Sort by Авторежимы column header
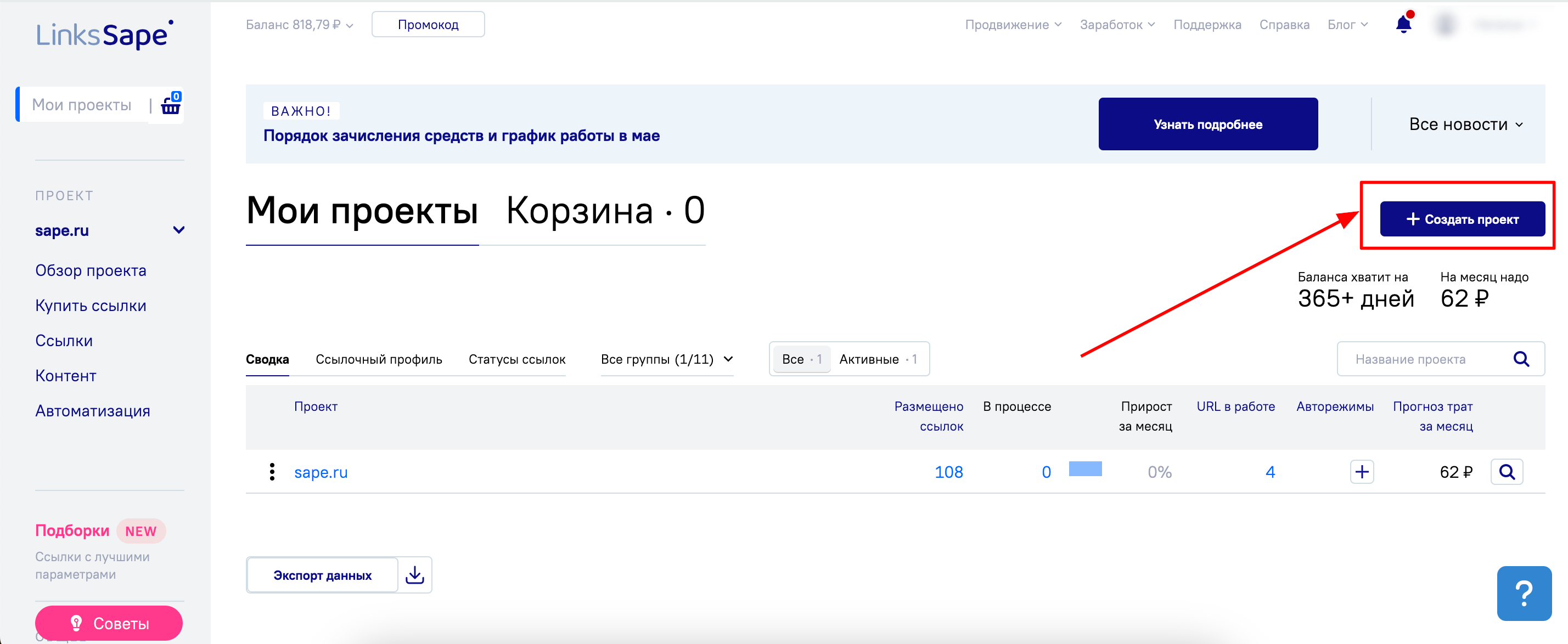The image size is (1568, 644). 1334,406
